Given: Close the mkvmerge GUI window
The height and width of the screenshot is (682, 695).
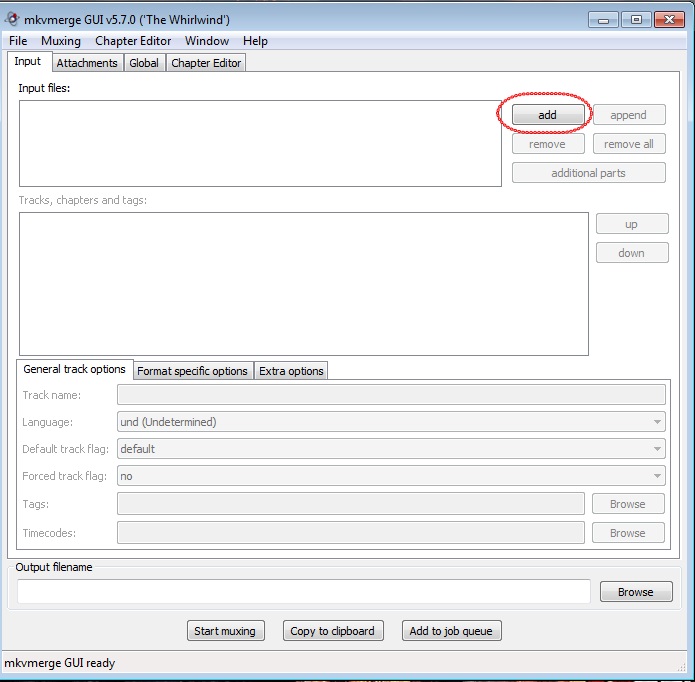Looking at the screenshot, I should tap(670, 20).
